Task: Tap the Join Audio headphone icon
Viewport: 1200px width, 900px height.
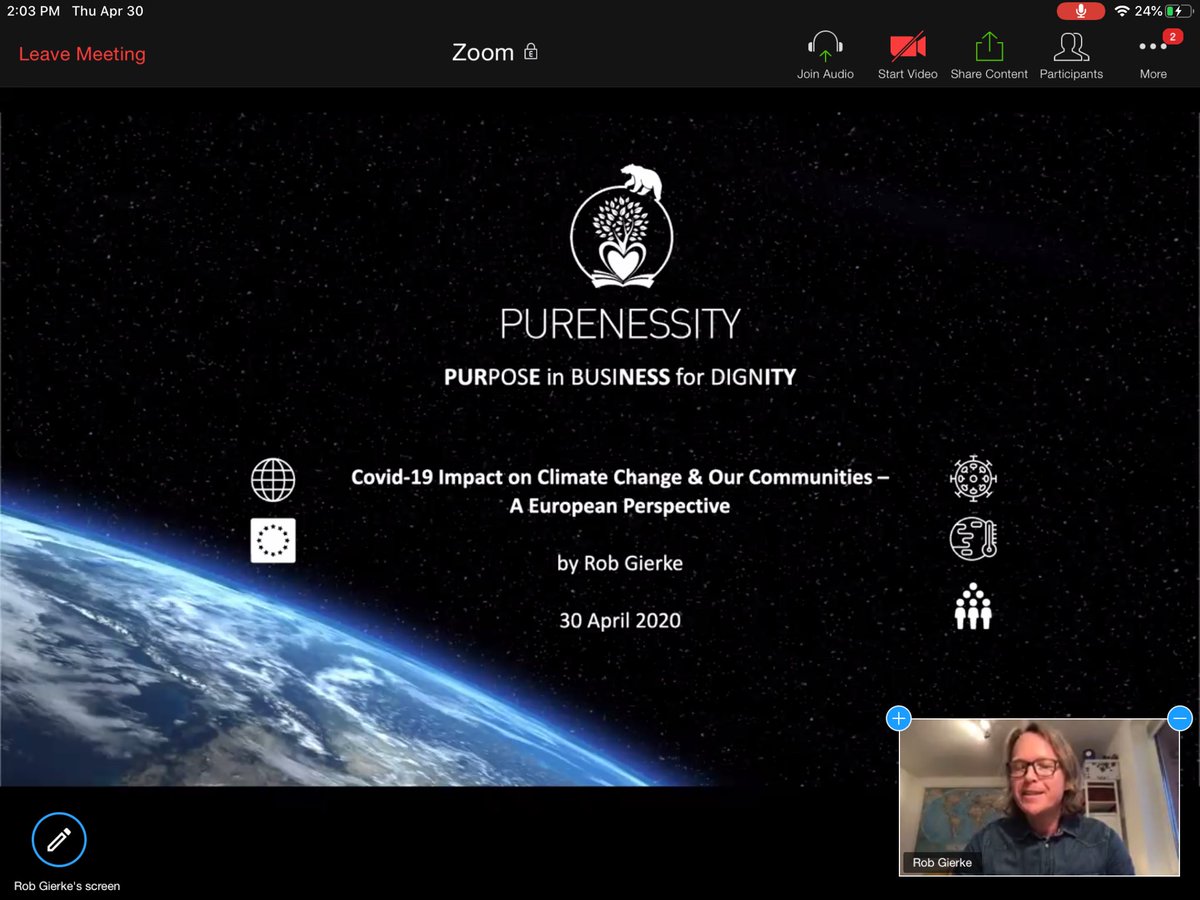Action: pyautogui.click(x=825, y=46)
